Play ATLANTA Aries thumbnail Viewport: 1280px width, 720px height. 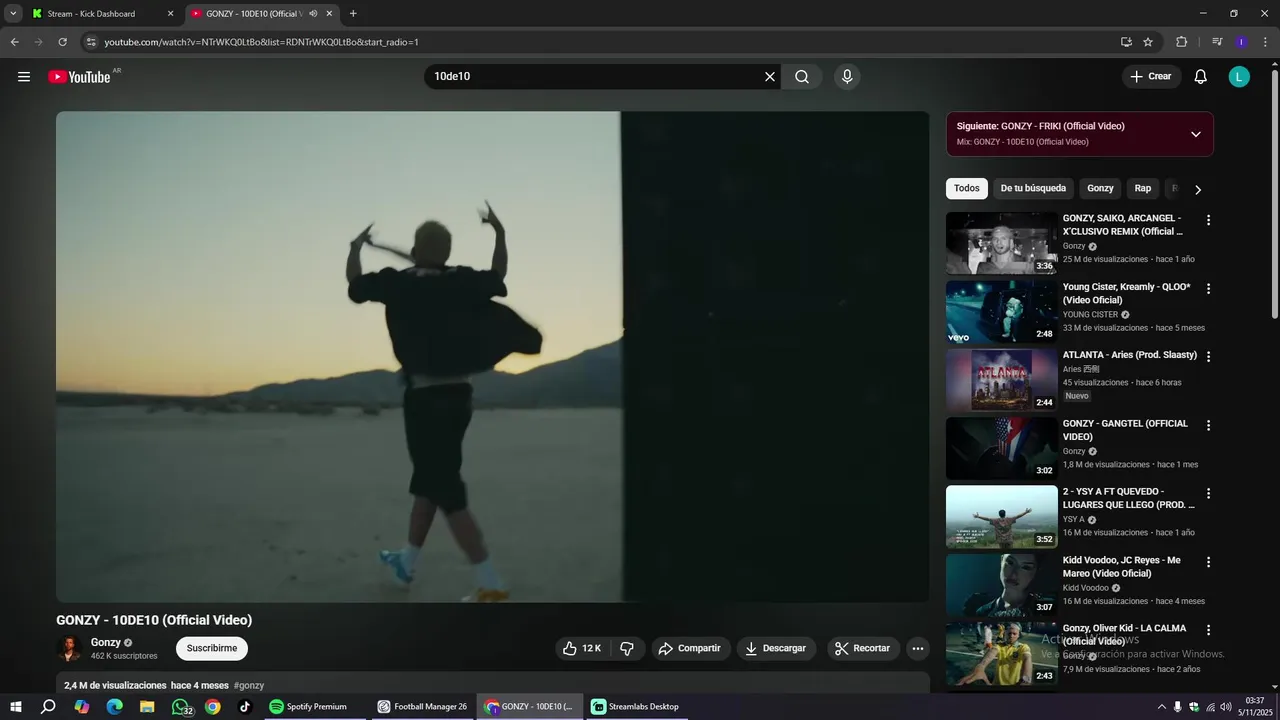[x=1001, y=379]
